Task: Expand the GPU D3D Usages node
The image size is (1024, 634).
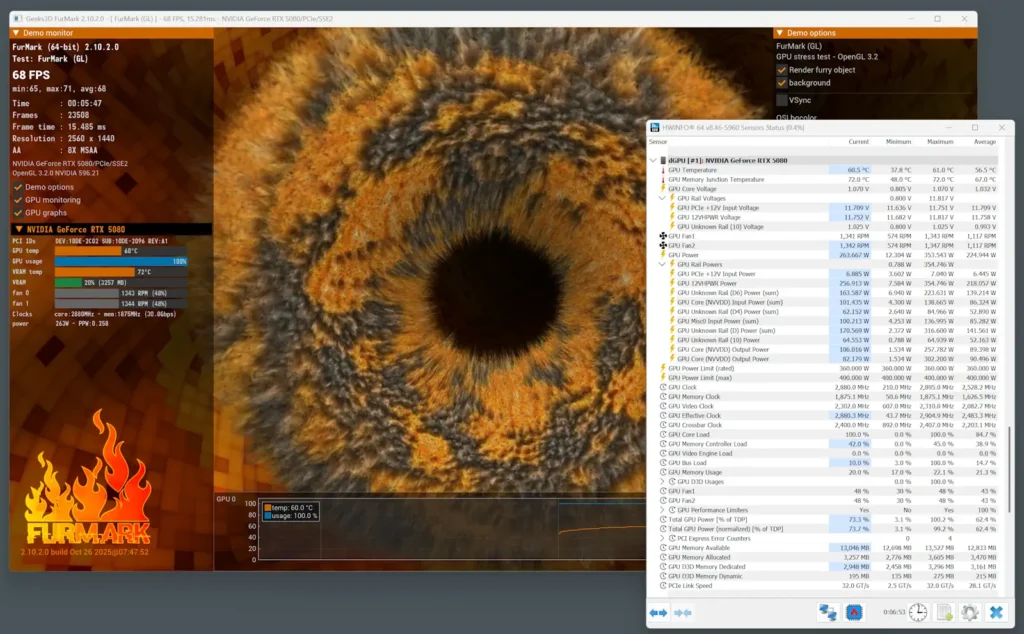Action: click(x=662, y=482)
